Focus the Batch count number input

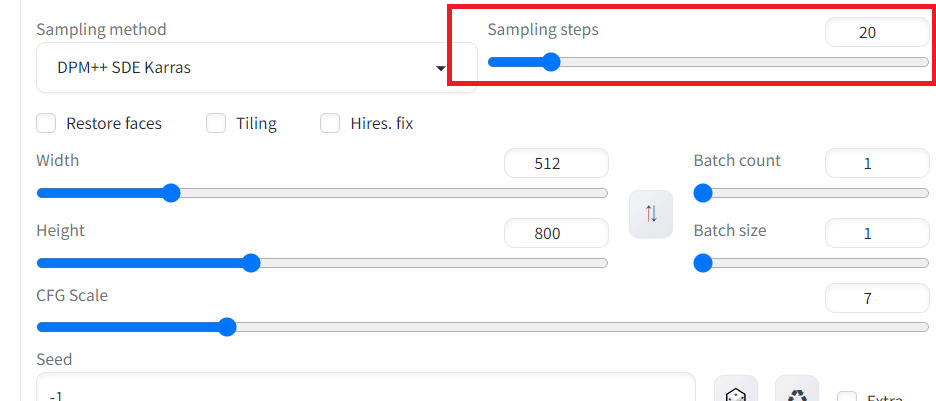coord(876,164)
